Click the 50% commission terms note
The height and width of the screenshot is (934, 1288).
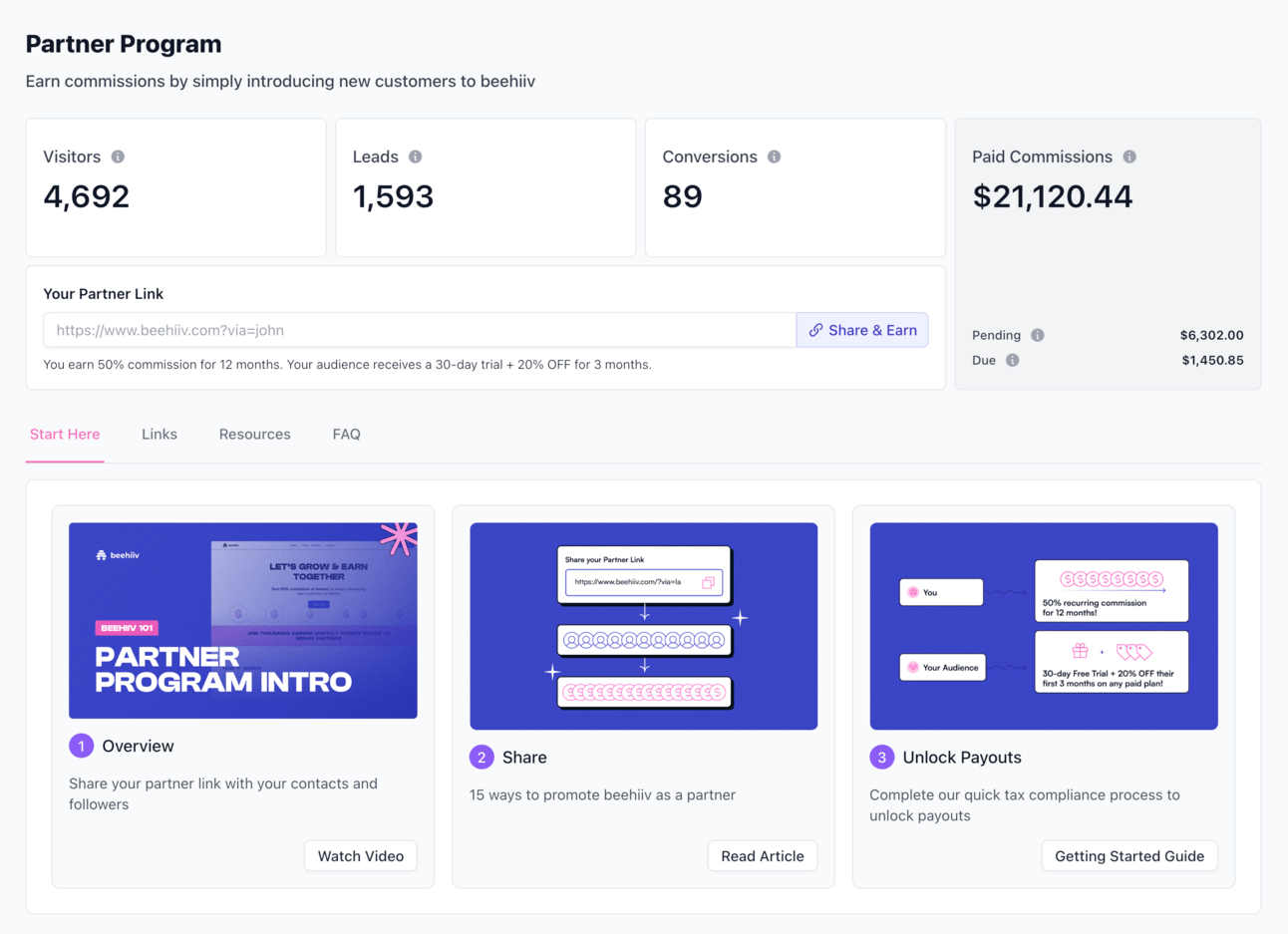pos(348,365)
